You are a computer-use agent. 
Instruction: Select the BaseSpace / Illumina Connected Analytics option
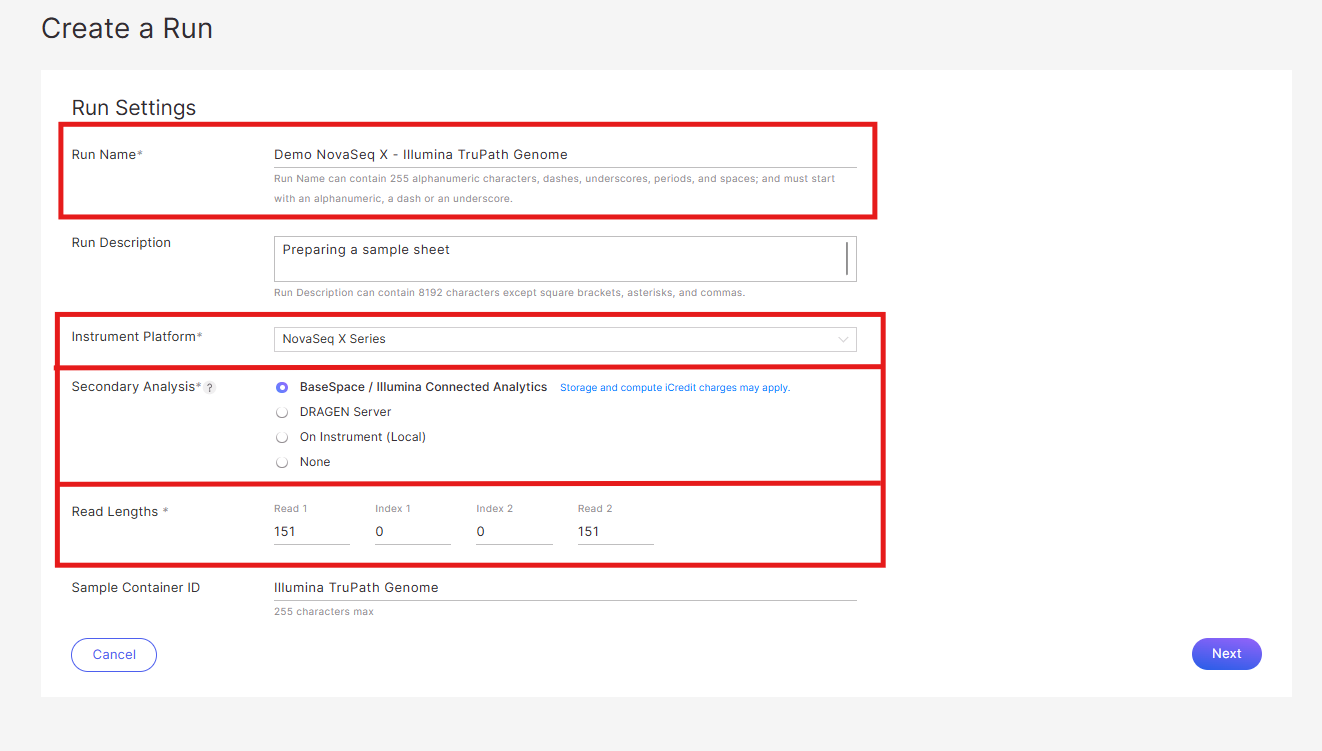pyautogui.click(x=282, y=387)
